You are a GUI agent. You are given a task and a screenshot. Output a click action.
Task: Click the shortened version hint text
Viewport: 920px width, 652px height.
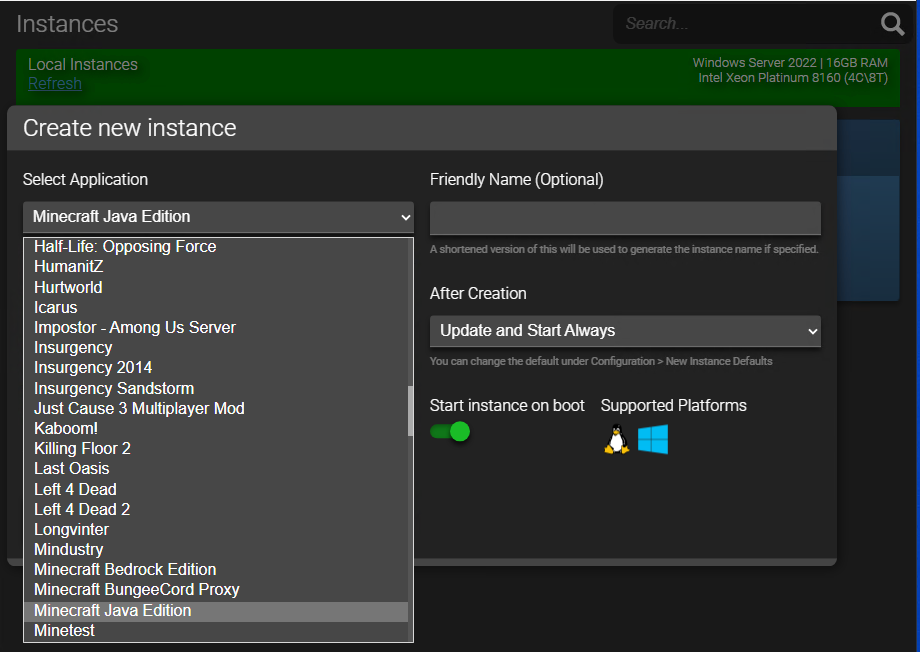point(624,249)
